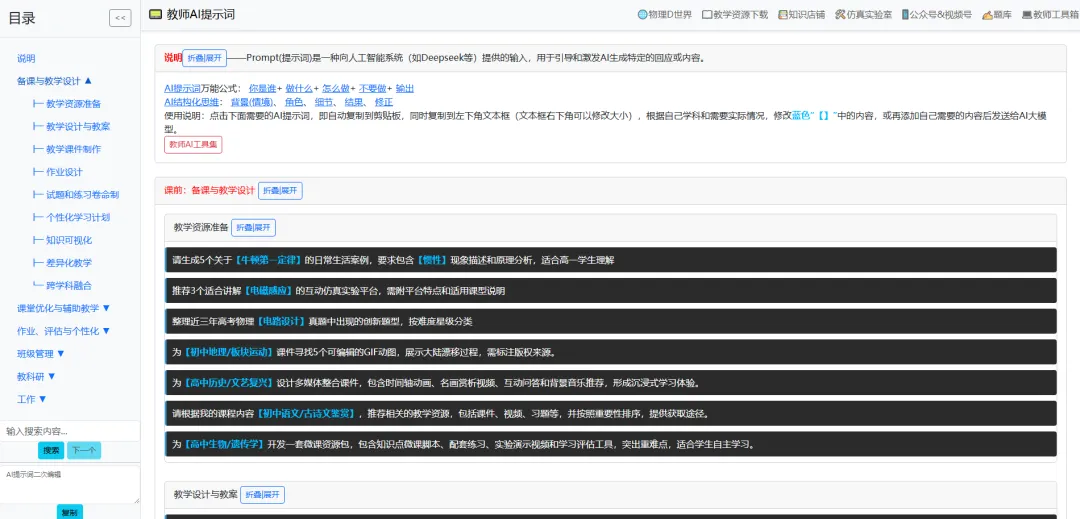Copy the 初中语文/古诗文鉴赏 resources prompt
1080x519 pixels.
[x=611, y=414]
